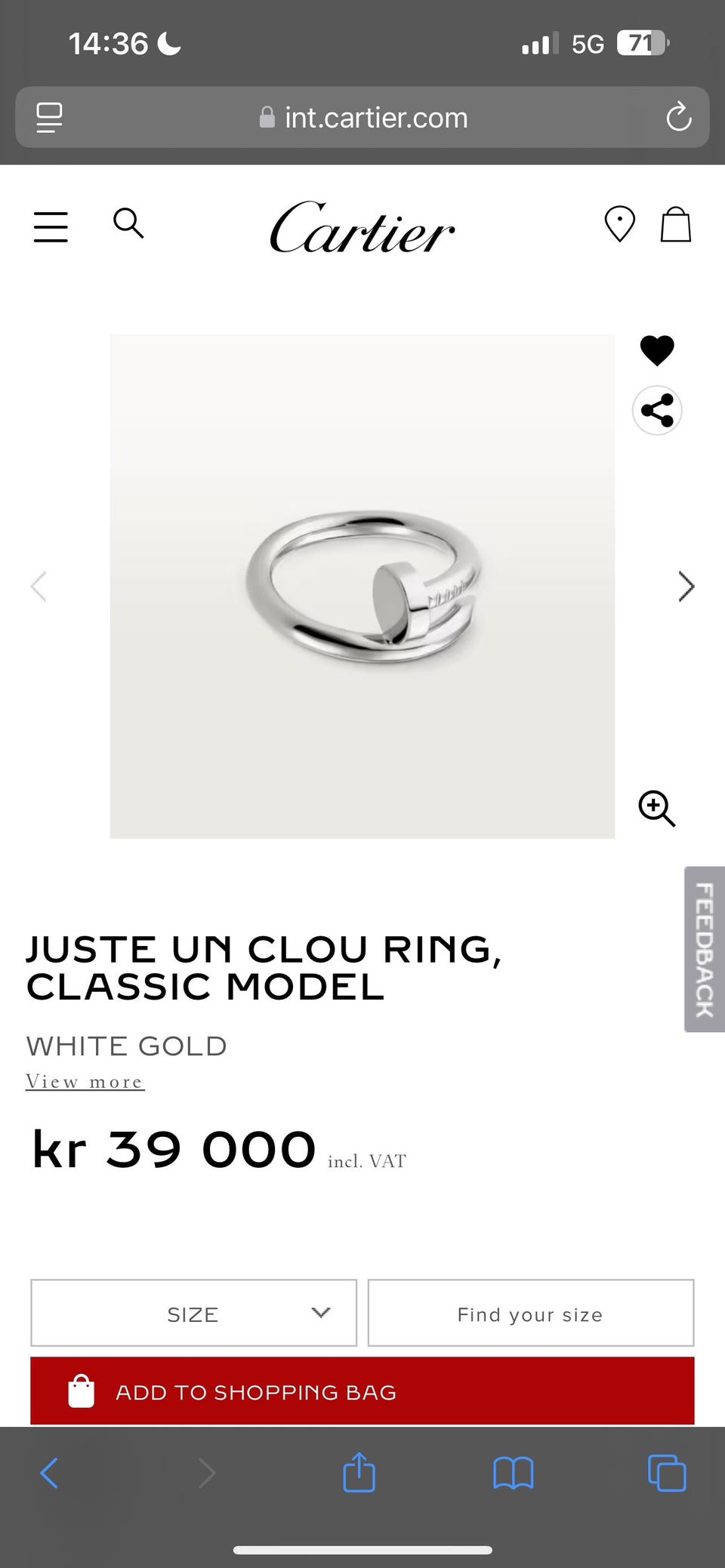This screenshot has width=725, height=1568.
Task: Reload the page in Safari
Action: (x=678, y=117)
